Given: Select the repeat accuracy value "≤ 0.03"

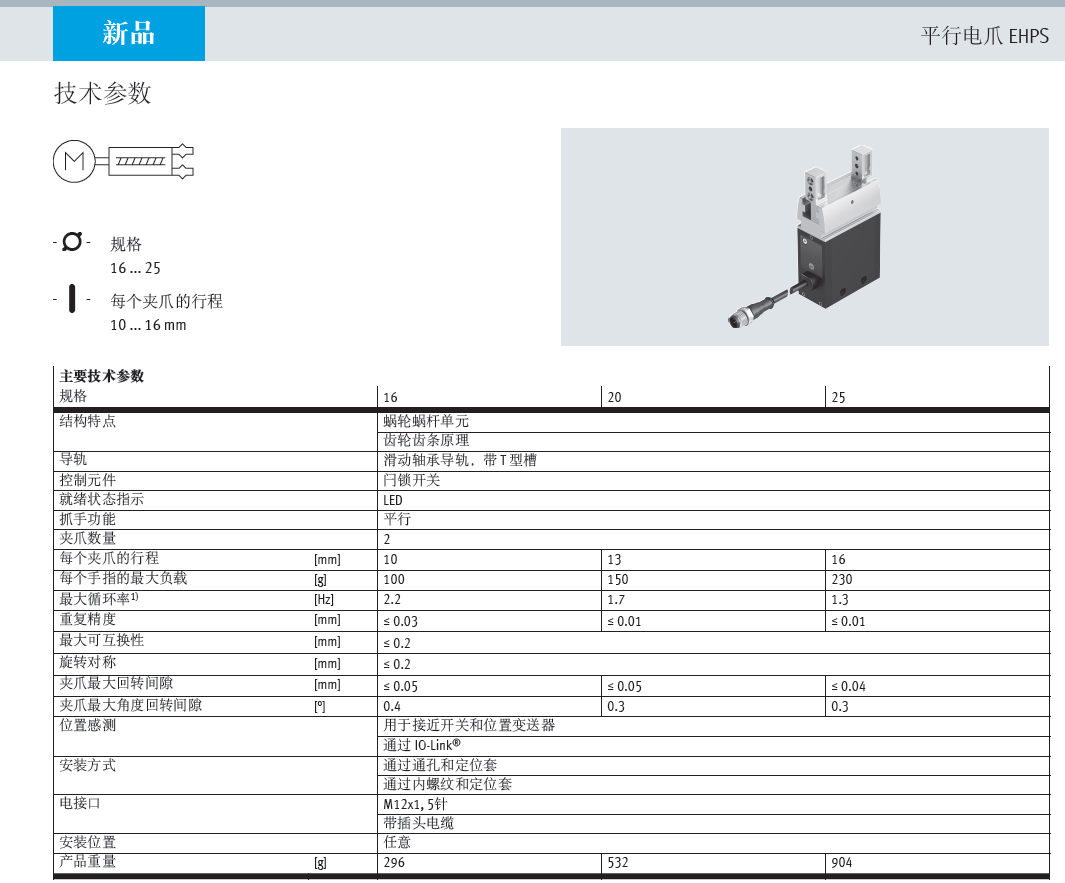Looking at the screenshot, I should (401, 621).
